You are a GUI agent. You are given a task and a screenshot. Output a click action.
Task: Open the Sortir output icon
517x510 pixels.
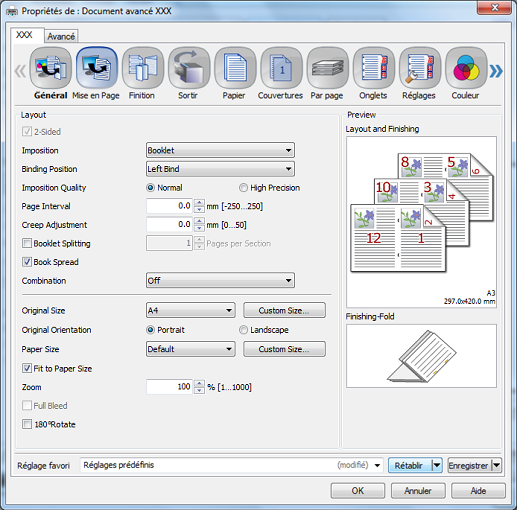(189, 68)
